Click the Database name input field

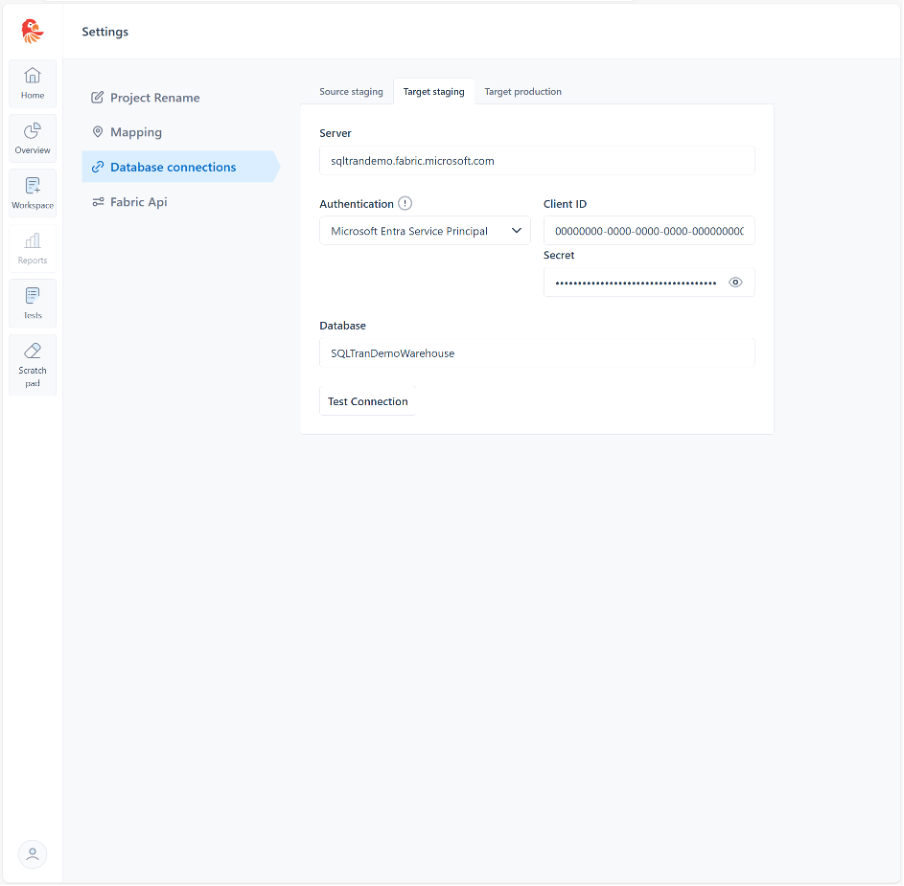(537, 353)
